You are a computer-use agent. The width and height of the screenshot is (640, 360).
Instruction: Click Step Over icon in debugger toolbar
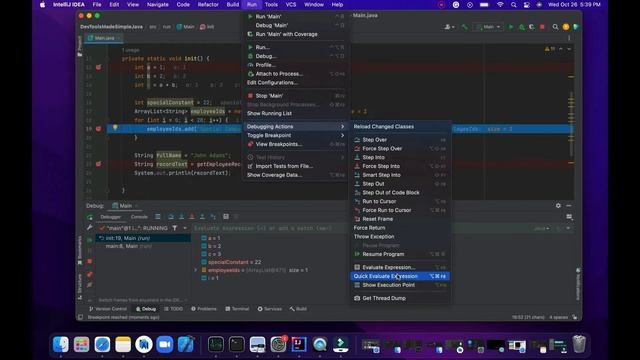click(171, 217)
